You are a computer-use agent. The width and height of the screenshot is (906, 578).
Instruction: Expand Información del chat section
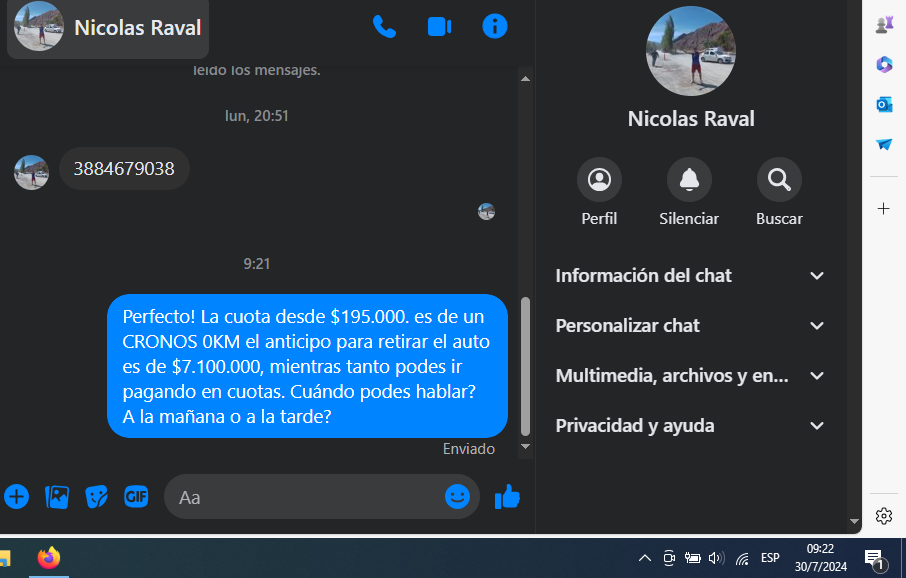pyautogui.click(x=690, y=276)
